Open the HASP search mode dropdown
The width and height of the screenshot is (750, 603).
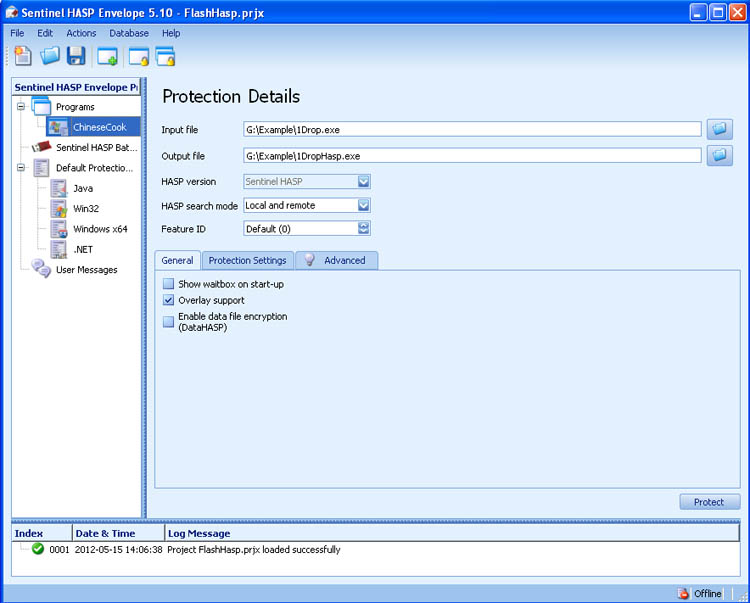tap(364, 205)
